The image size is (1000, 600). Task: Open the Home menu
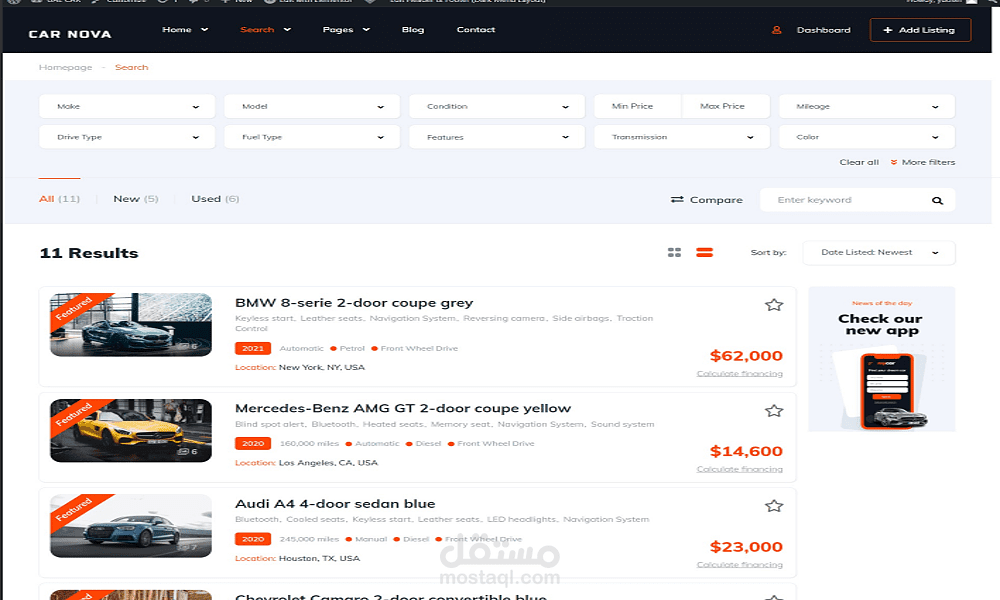[x=185, y=29]
